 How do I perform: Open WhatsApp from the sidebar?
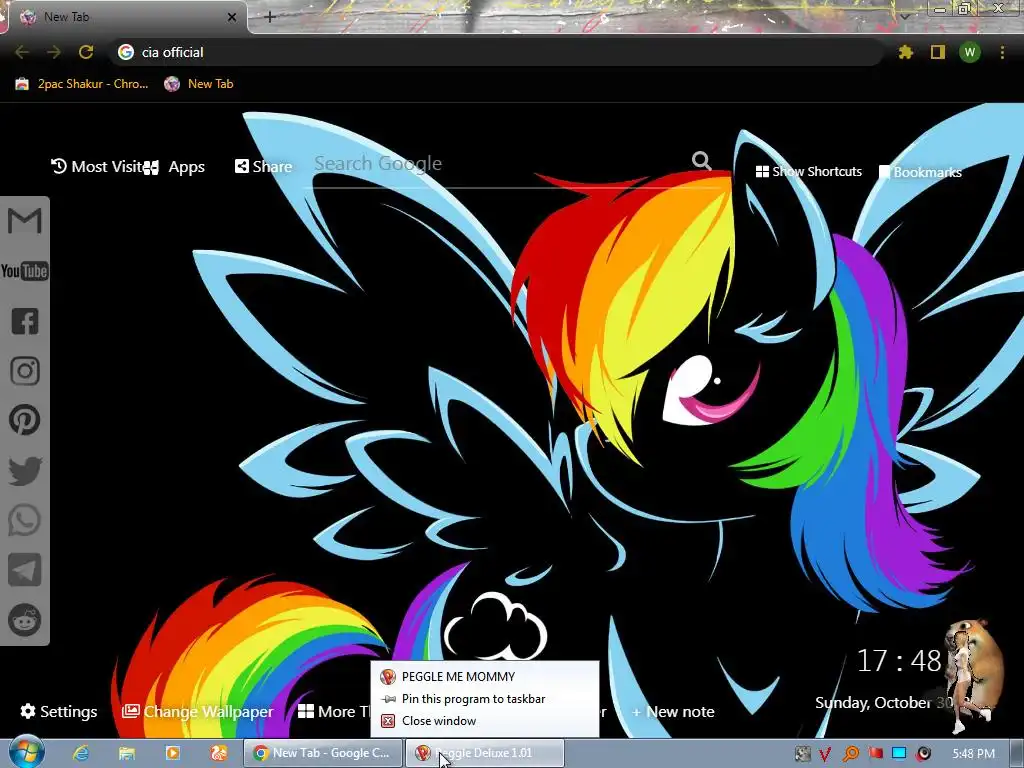(25, 520)
